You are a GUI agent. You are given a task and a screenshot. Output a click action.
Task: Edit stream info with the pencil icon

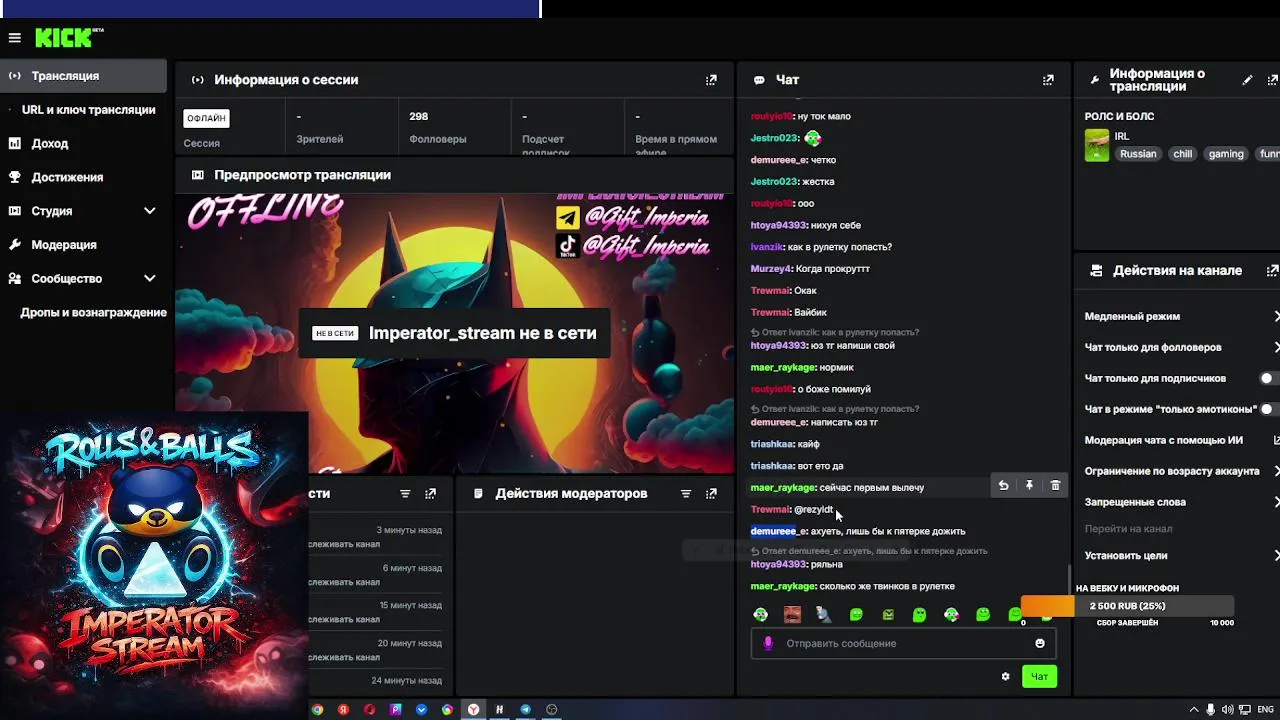pyautogui.click(x=1247, y=80)
